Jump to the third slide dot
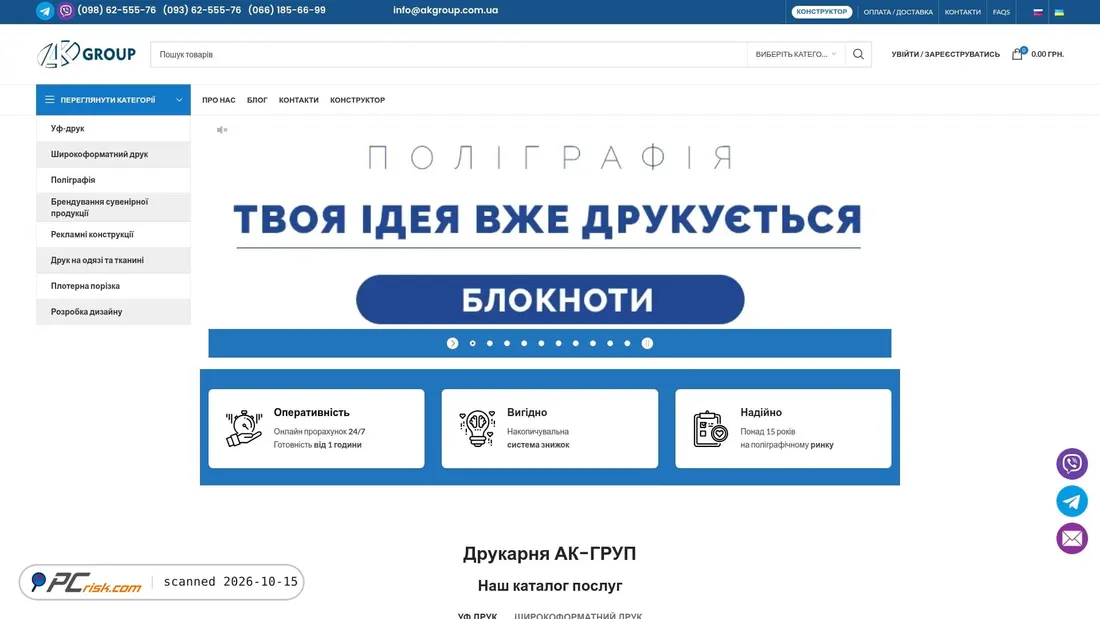The image size is (1100, 619). [507, 343]
